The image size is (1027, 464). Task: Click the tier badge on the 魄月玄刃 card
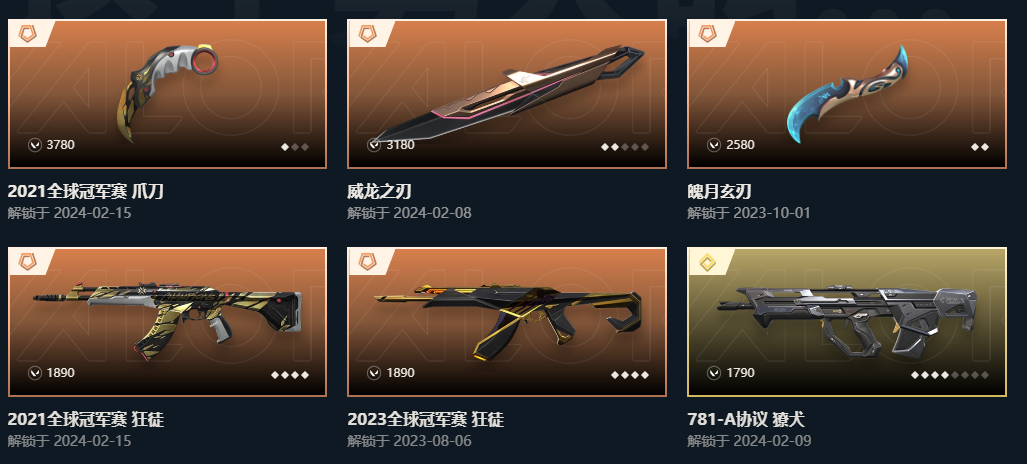tap(707, 33)
